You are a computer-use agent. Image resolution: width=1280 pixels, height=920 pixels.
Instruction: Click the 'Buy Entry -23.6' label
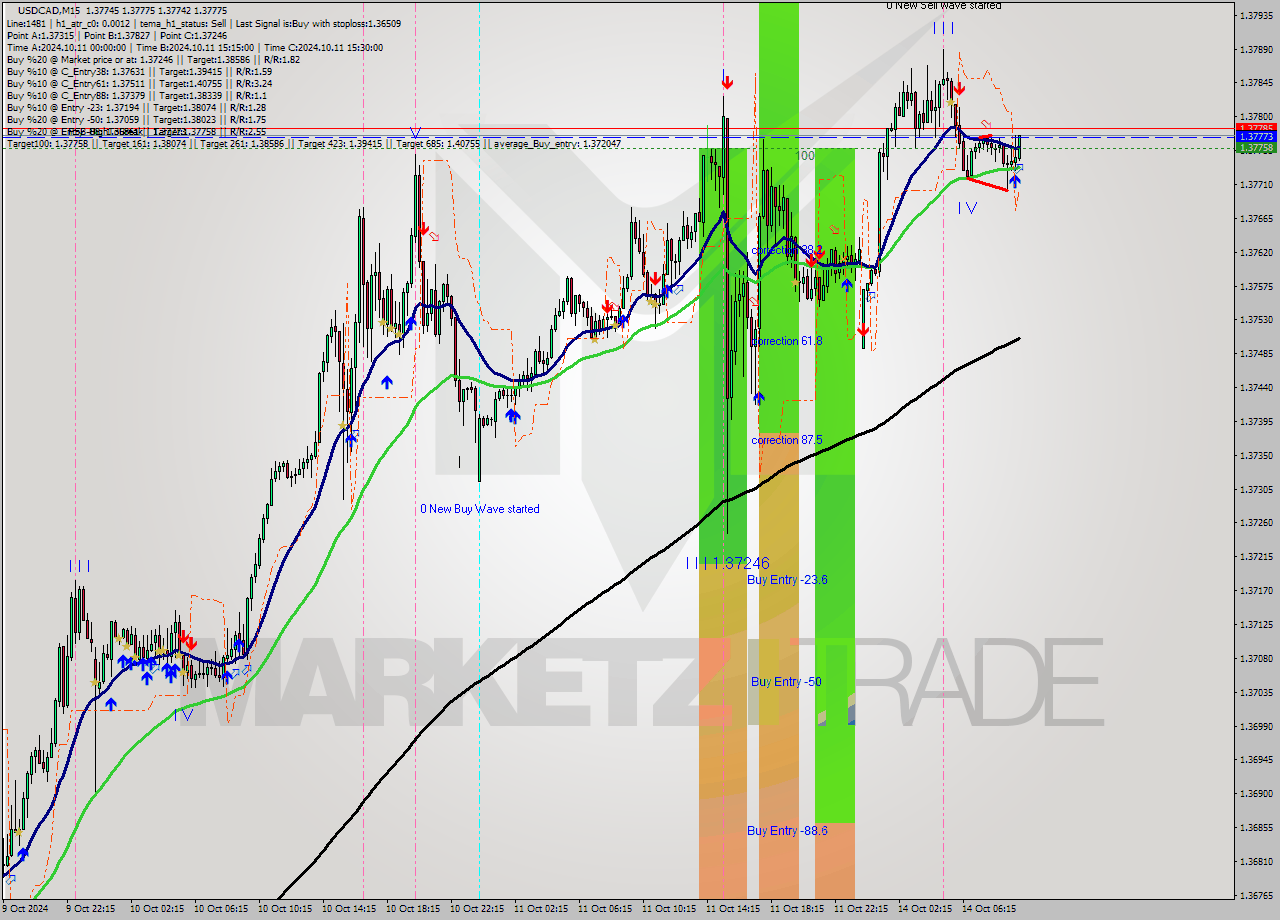[x=787, y=579]
